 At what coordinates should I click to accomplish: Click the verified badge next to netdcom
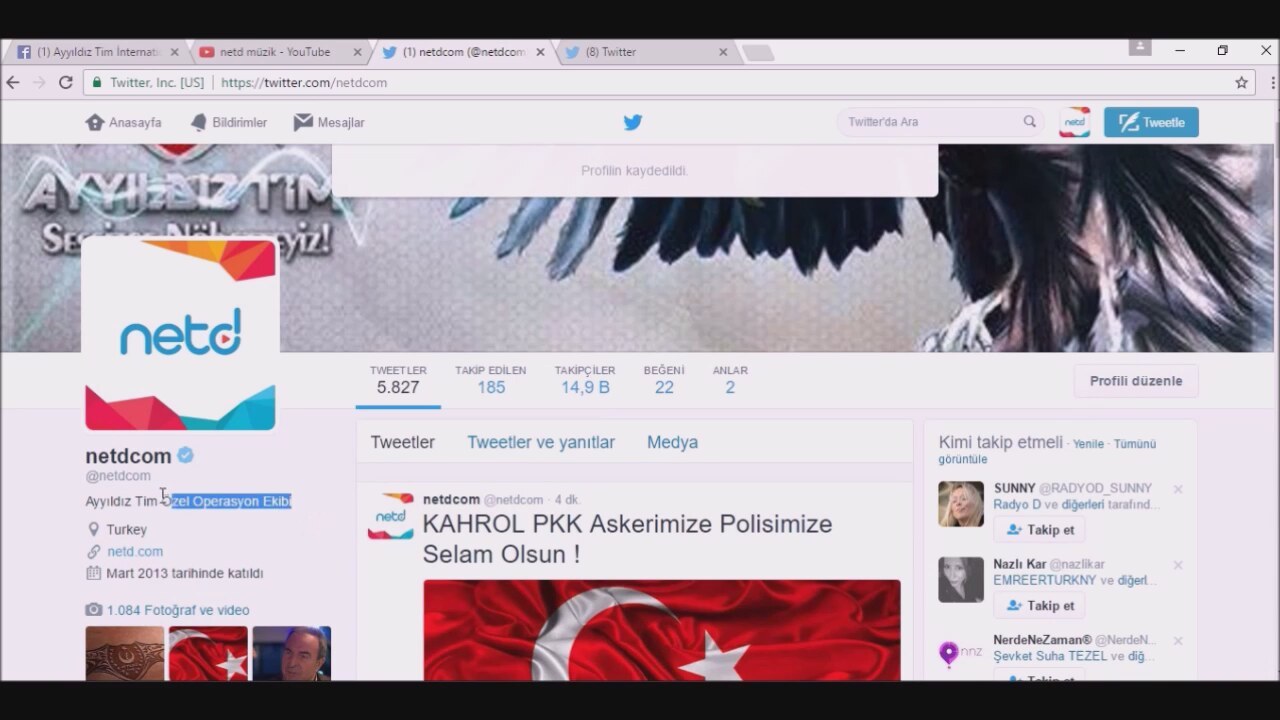(x=185, y=456)
